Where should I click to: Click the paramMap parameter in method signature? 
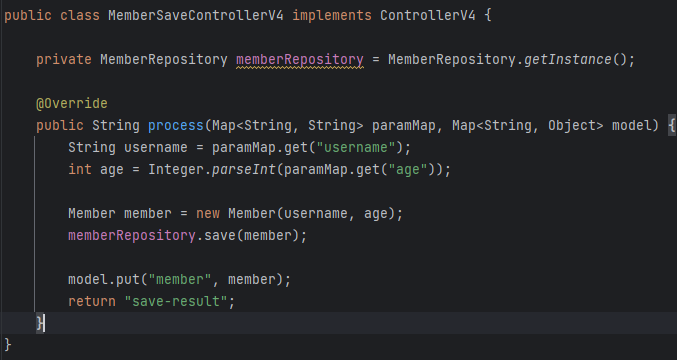(x=404, y=126)
